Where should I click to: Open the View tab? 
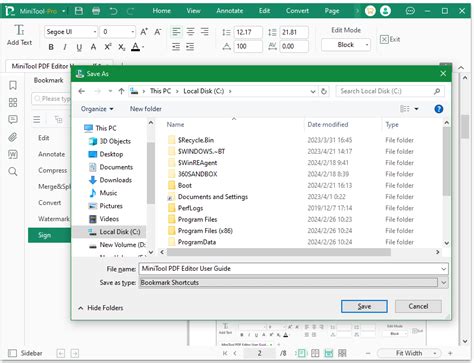[x=193, y=11]
